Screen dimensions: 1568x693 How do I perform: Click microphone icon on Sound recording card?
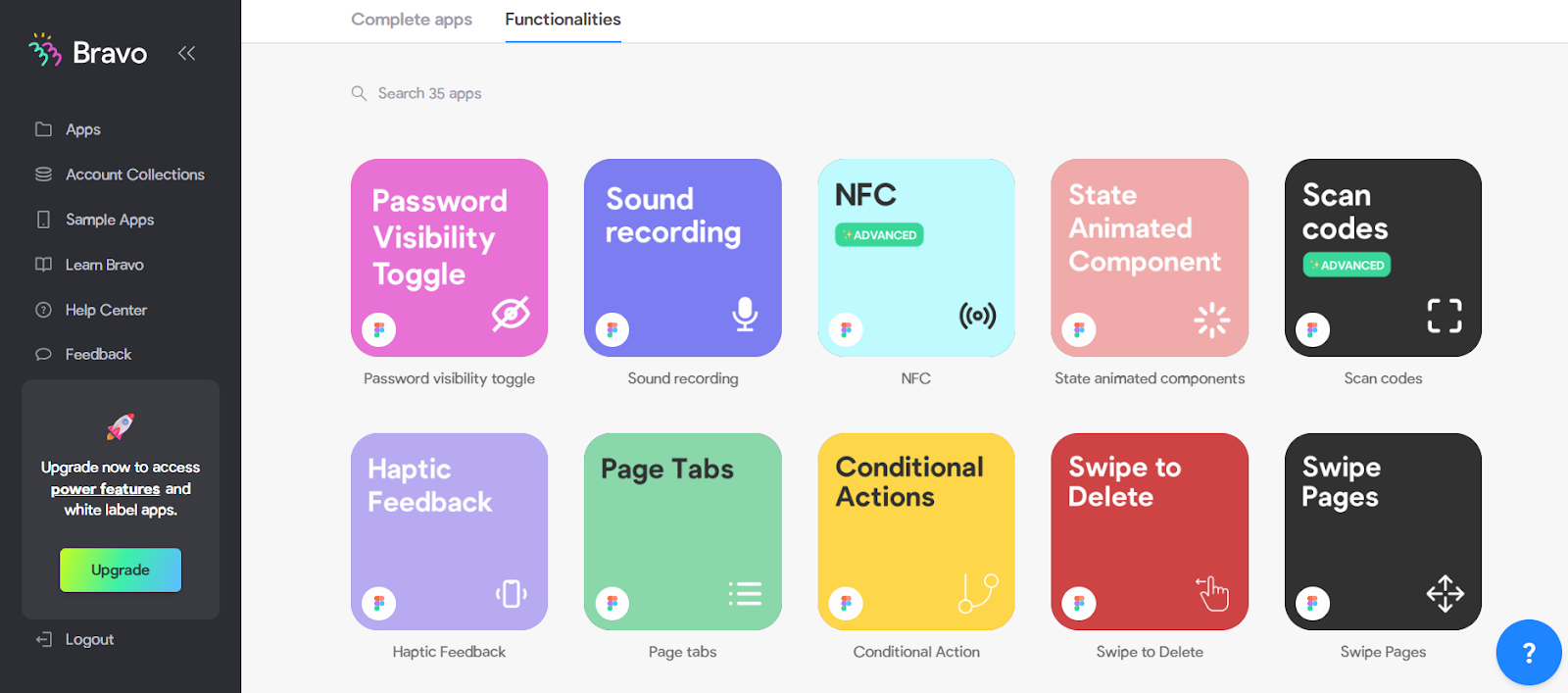point(745,314)
